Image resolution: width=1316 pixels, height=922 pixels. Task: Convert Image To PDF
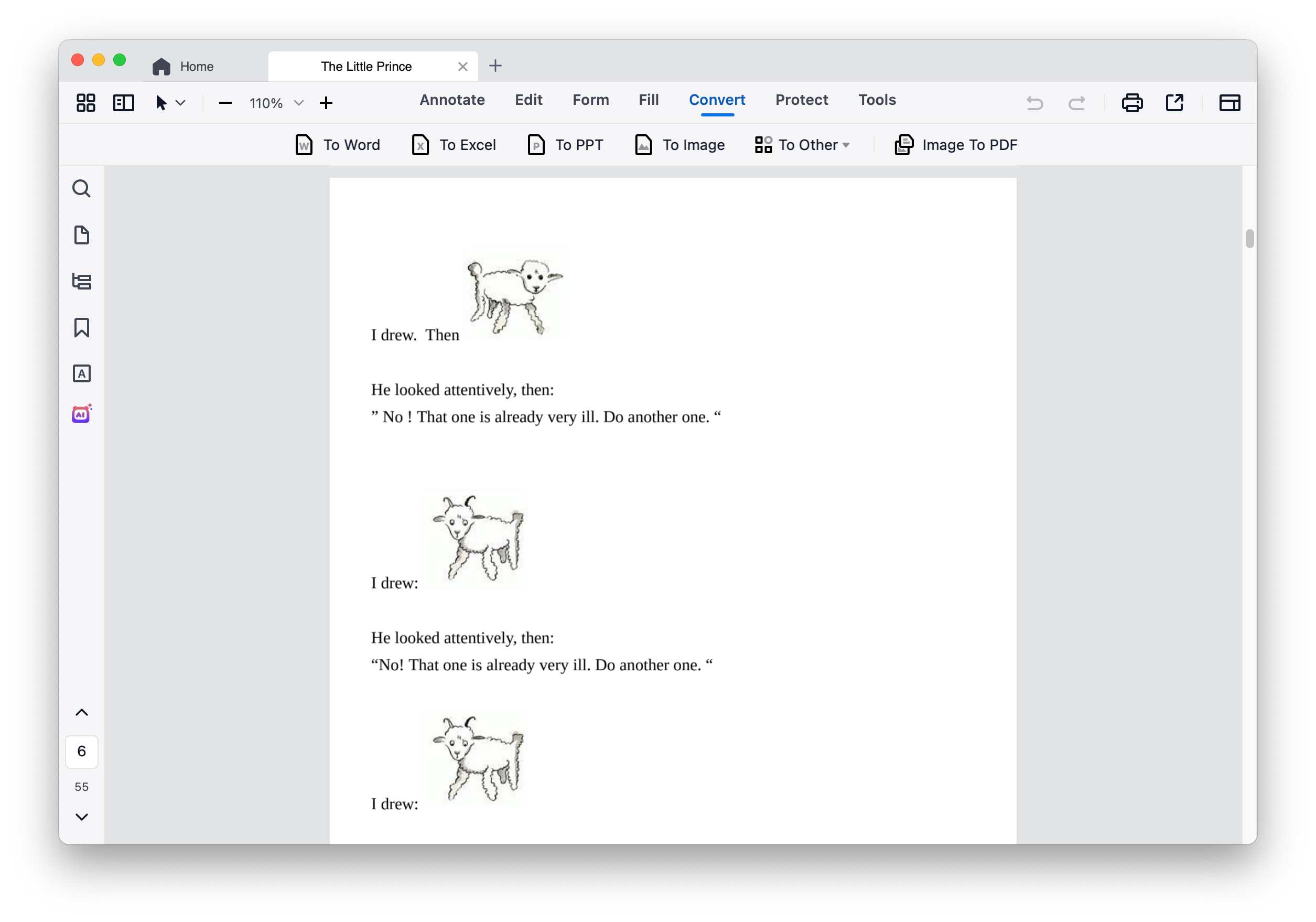954,145
